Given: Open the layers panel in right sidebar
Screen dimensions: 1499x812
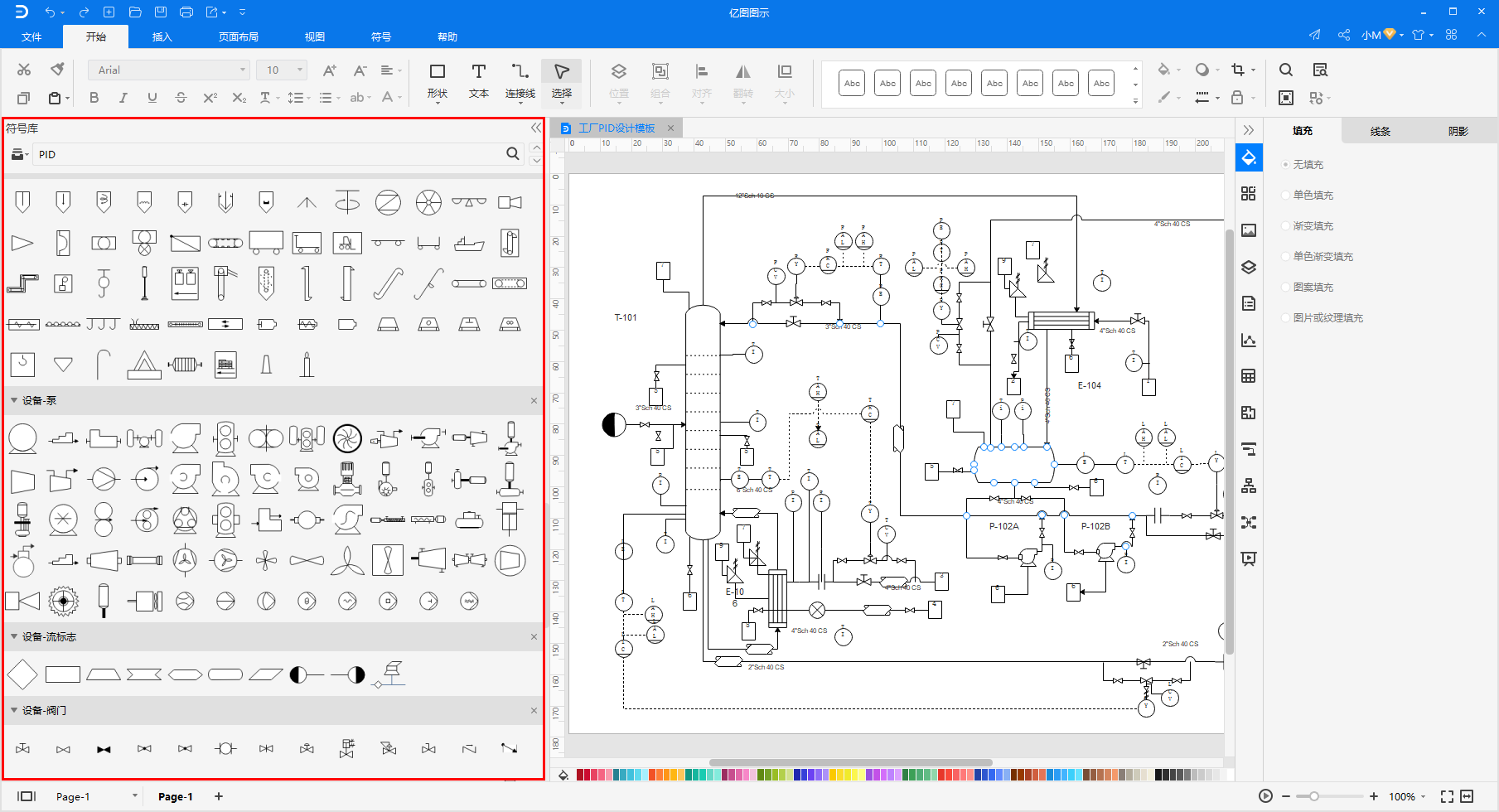Looking at the screenshot, I should (1249, 267).
